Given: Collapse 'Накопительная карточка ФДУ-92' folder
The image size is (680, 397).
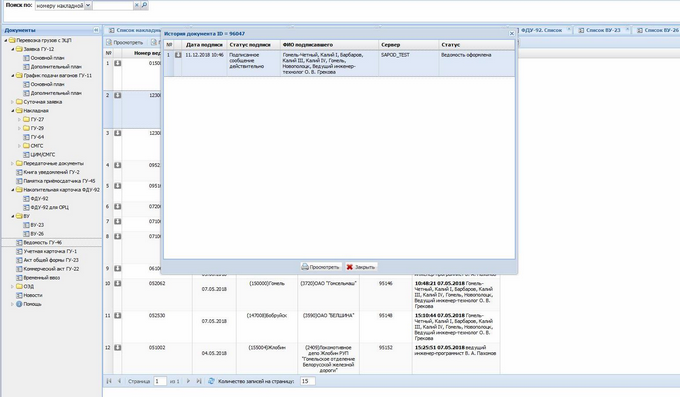Looking at the screenshot, I should [13, 190].
